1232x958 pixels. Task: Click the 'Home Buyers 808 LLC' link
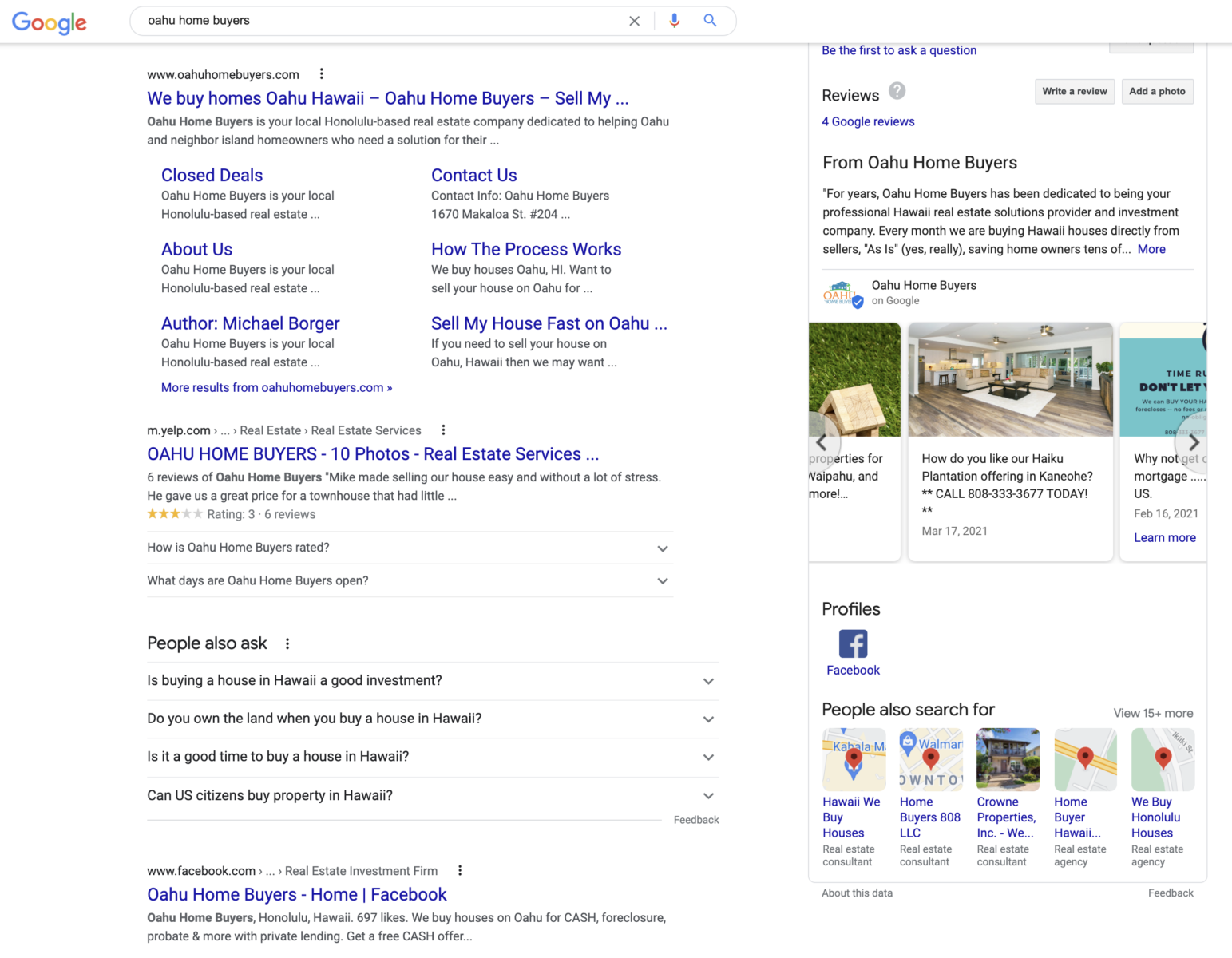(930, 817)
